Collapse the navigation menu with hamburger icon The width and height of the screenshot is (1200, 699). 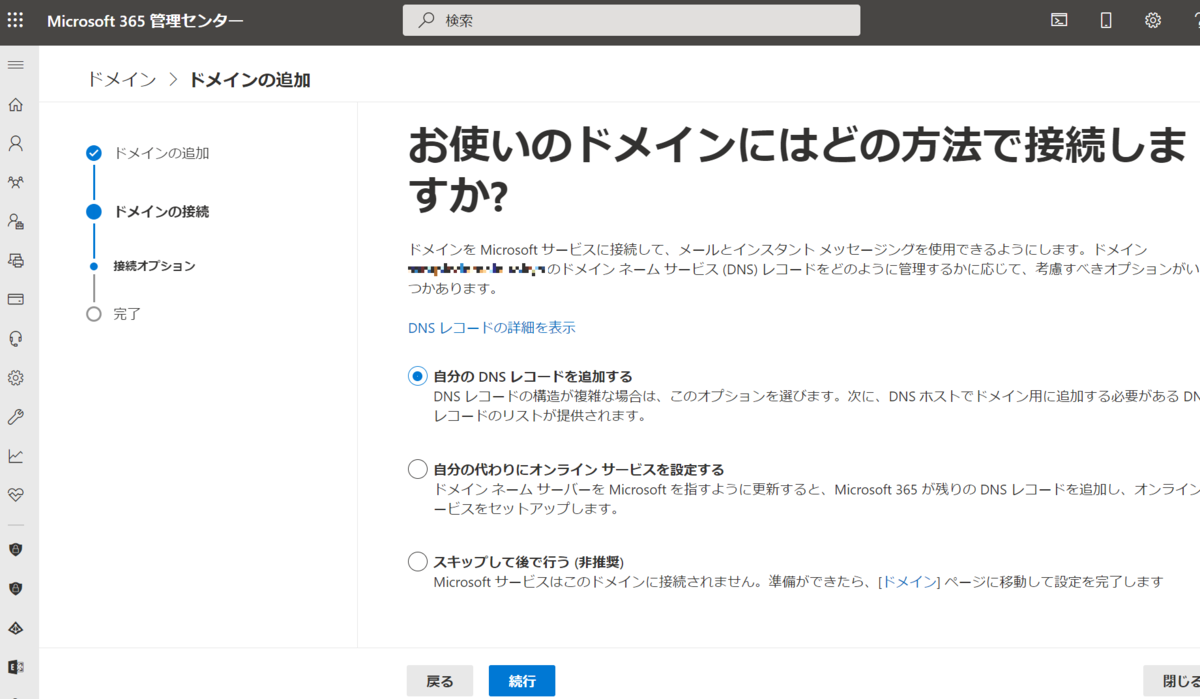tap(15, 65)
